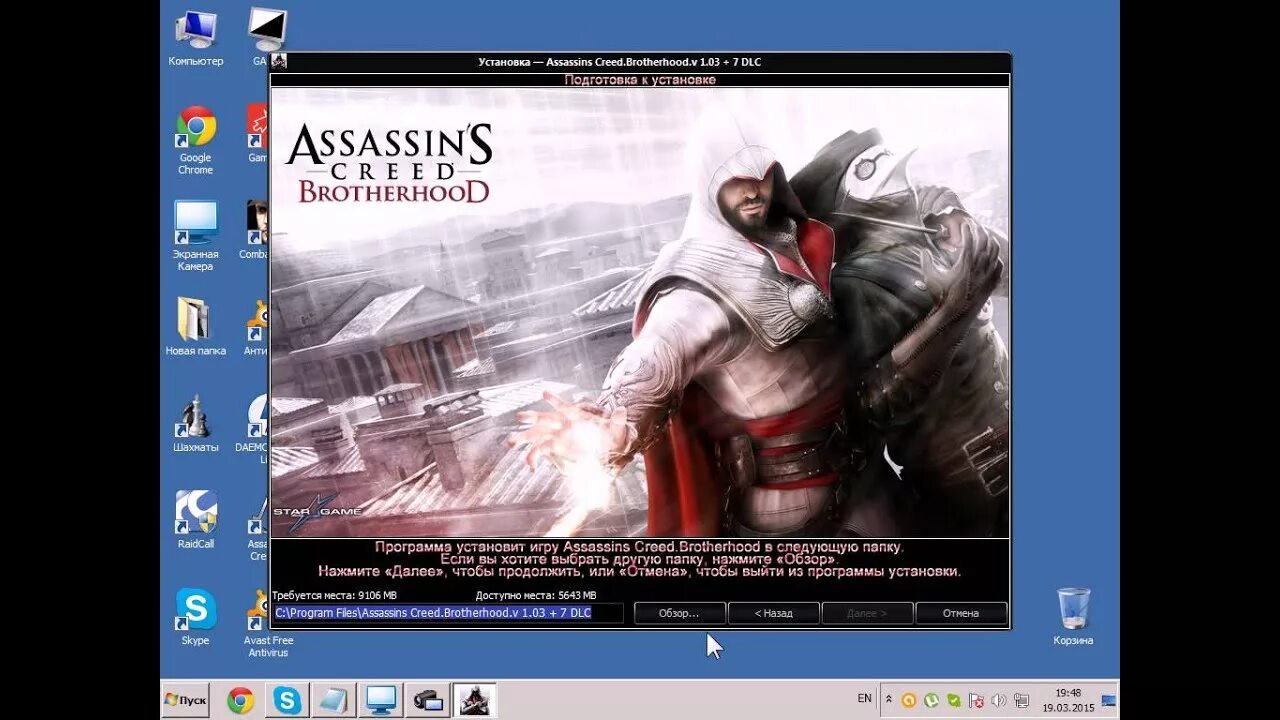Open Skype from the taskbar
This screenshot has height=720, width=1280.
click(x=287, y=700)
